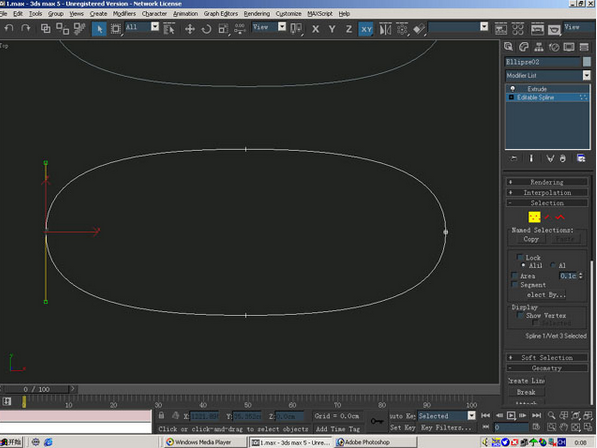Image resolution: width=597 pixels, height=448 pixels.
Task: Open the Graph Editors menu
Action: pos(220,14)
